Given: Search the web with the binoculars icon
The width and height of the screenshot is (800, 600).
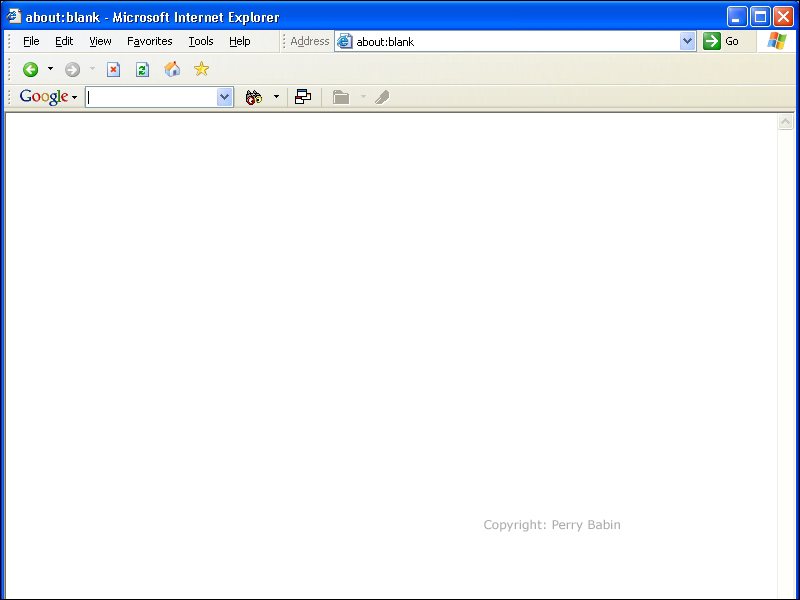Looking at the screenshot, I should [254, 97].
